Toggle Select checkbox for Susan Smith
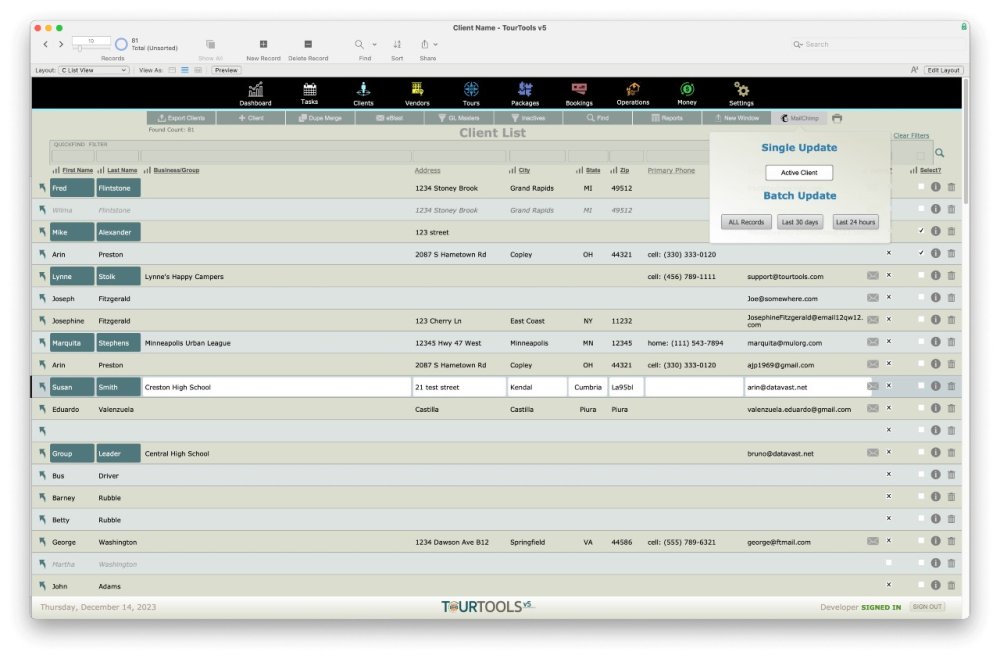 click(x=921, y=386)
